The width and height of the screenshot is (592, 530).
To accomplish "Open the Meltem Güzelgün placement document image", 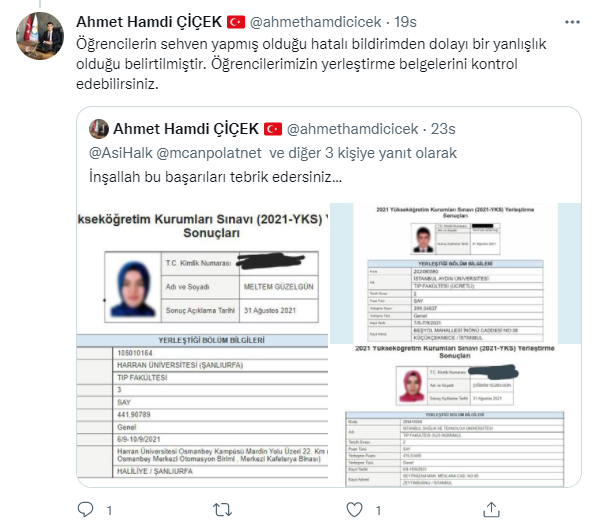I will click(x=203, y=344).
